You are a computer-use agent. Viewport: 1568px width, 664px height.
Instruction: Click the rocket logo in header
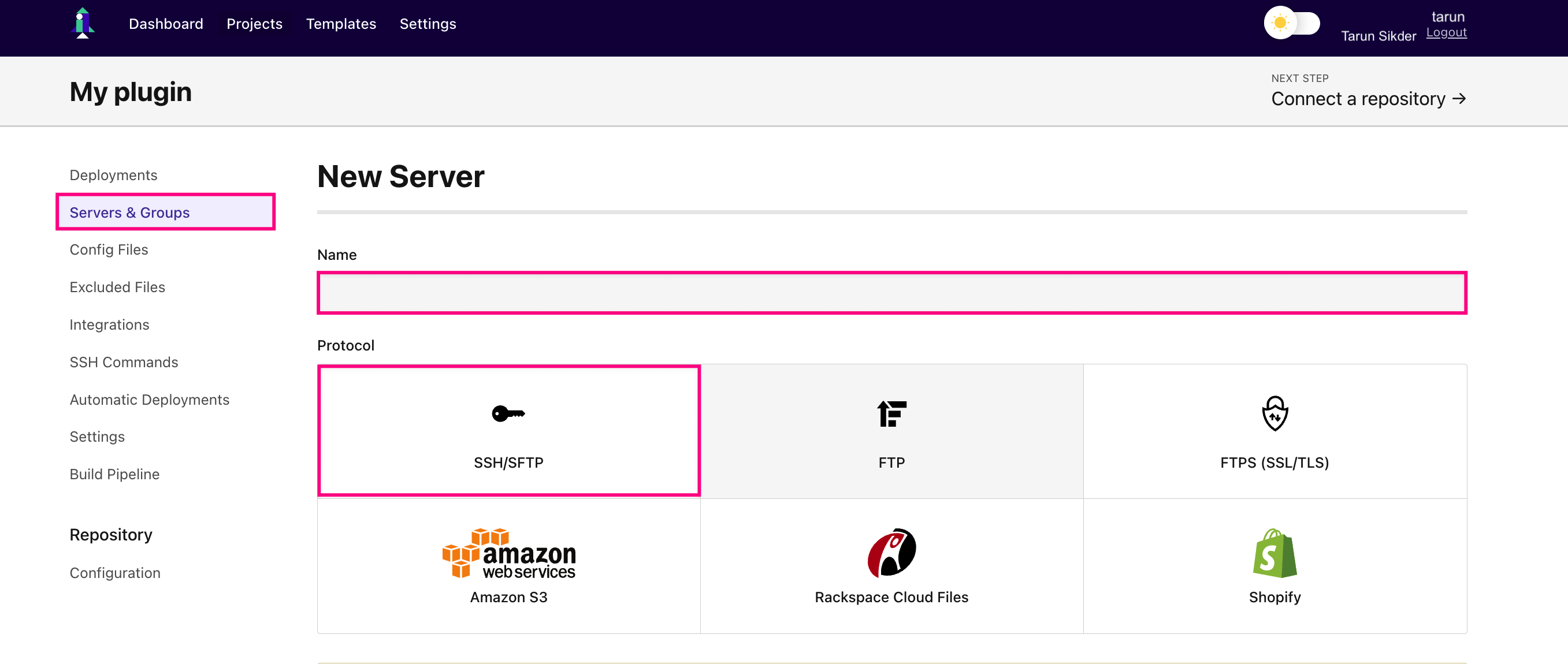coord(82,24)
